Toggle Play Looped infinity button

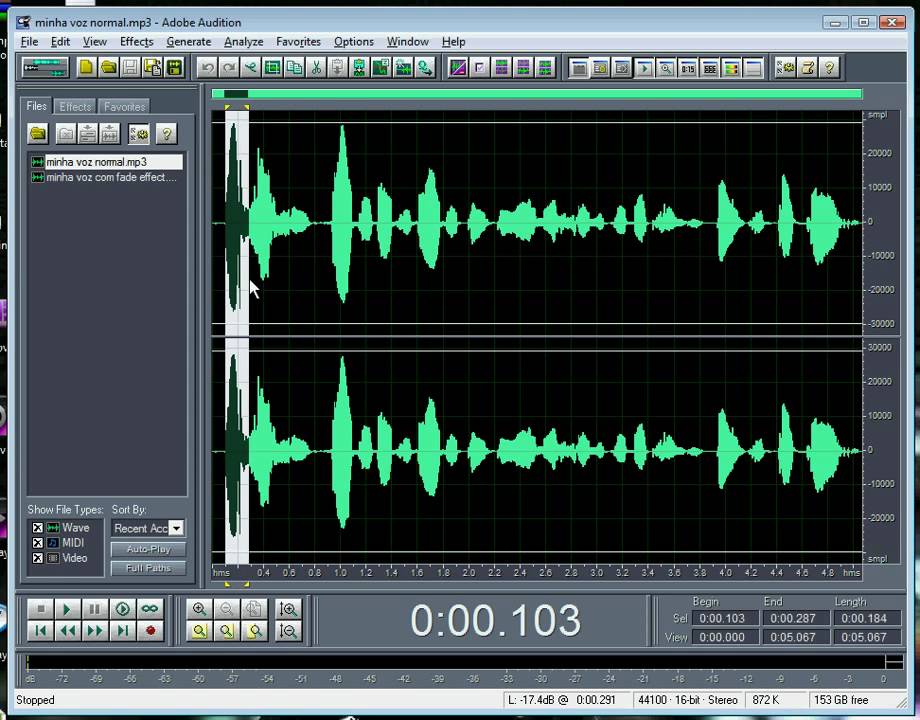150,609
